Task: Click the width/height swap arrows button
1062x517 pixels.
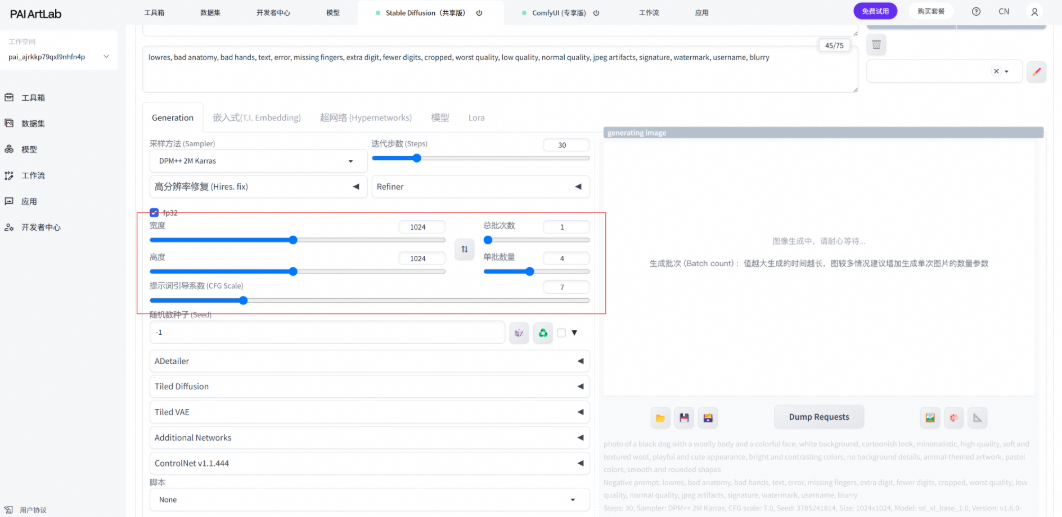Action: pyautogui.click(x=464, y=249)
